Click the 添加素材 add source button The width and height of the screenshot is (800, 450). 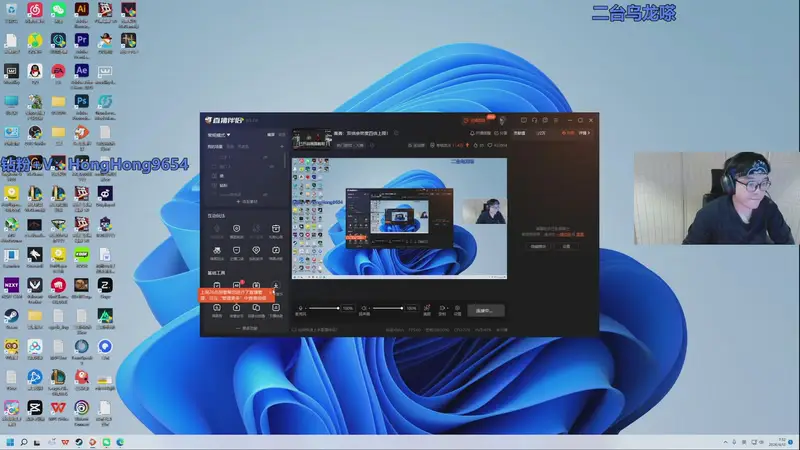[246, 201]
